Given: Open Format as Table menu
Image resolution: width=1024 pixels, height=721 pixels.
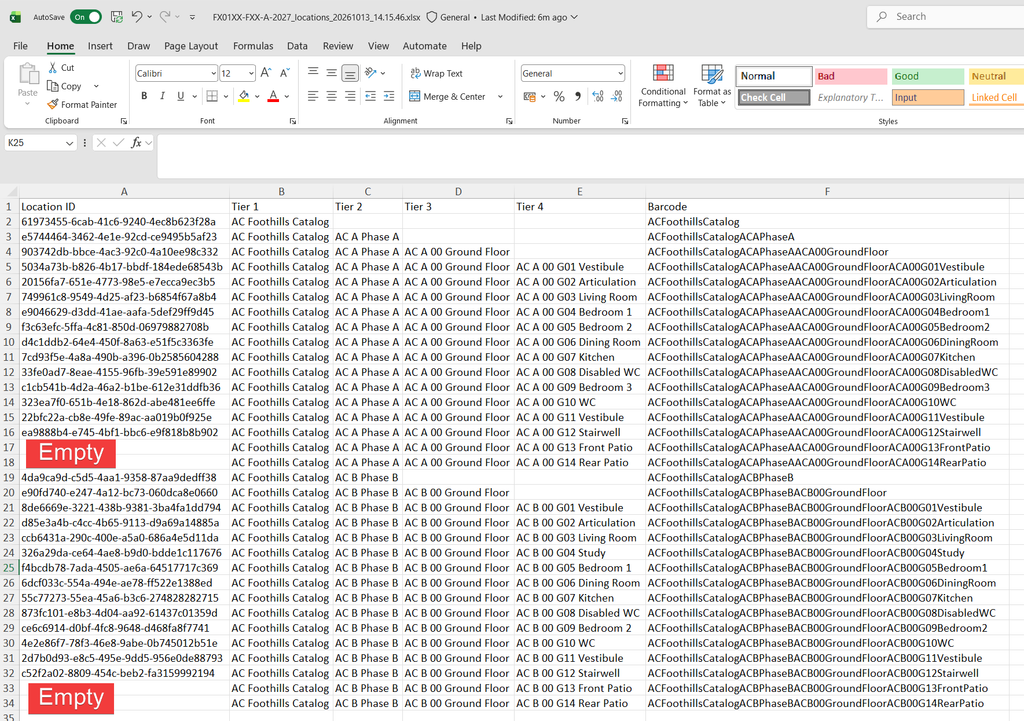Looking at the screenshot, I should click(x=712, y=86).
